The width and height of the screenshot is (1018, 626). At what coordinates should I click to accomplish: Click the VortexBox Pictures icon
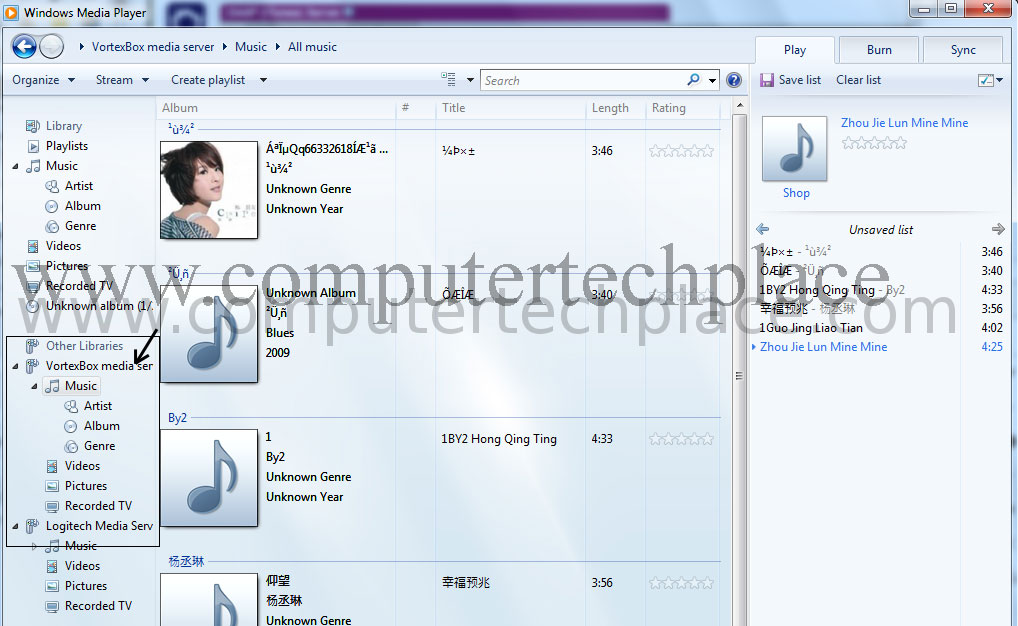coord(52,486)
